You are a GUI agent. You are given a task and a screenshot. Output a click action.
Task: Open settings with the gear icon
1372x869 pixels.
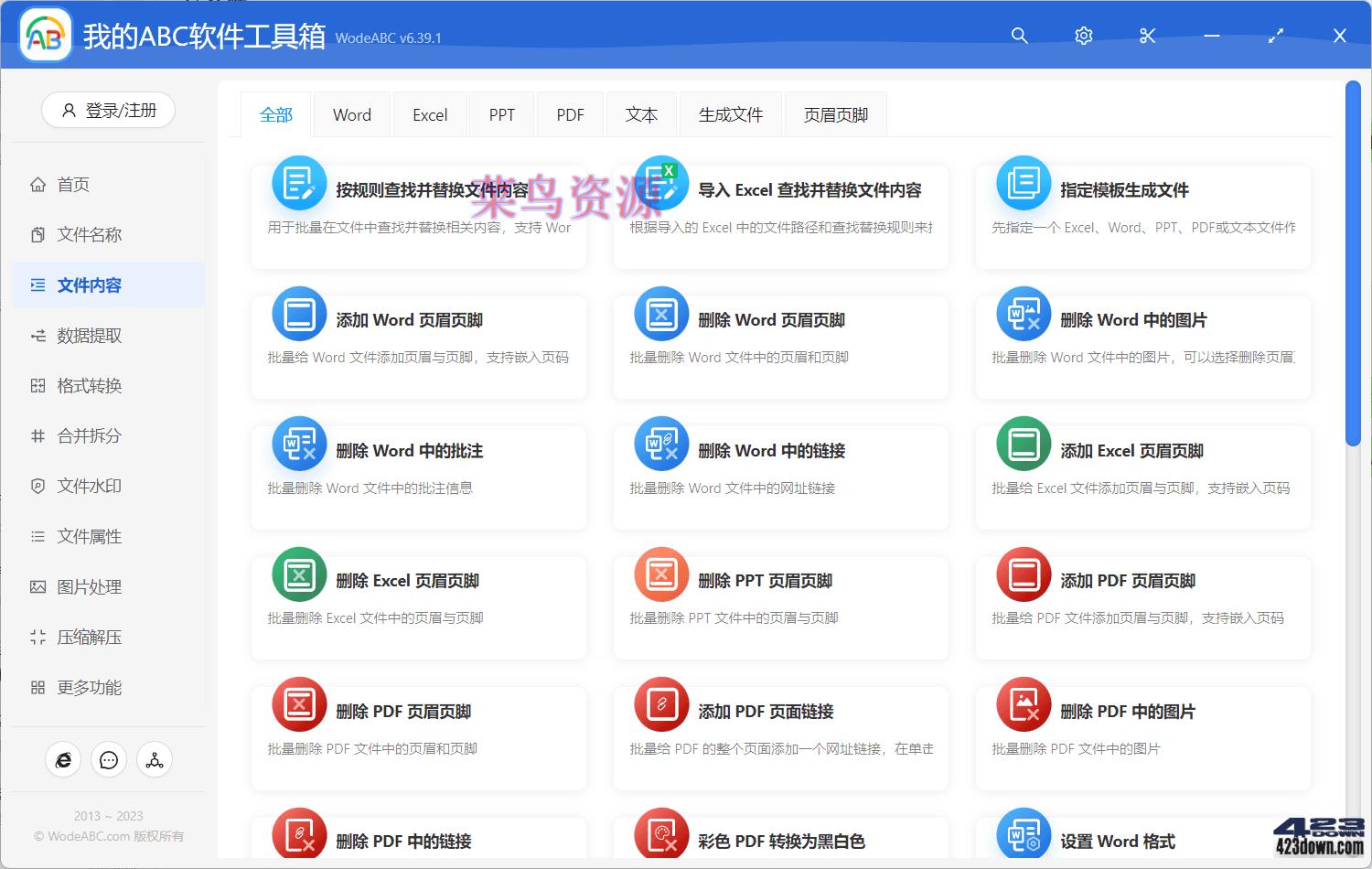pyautogui.click(x=1083, y=36)
